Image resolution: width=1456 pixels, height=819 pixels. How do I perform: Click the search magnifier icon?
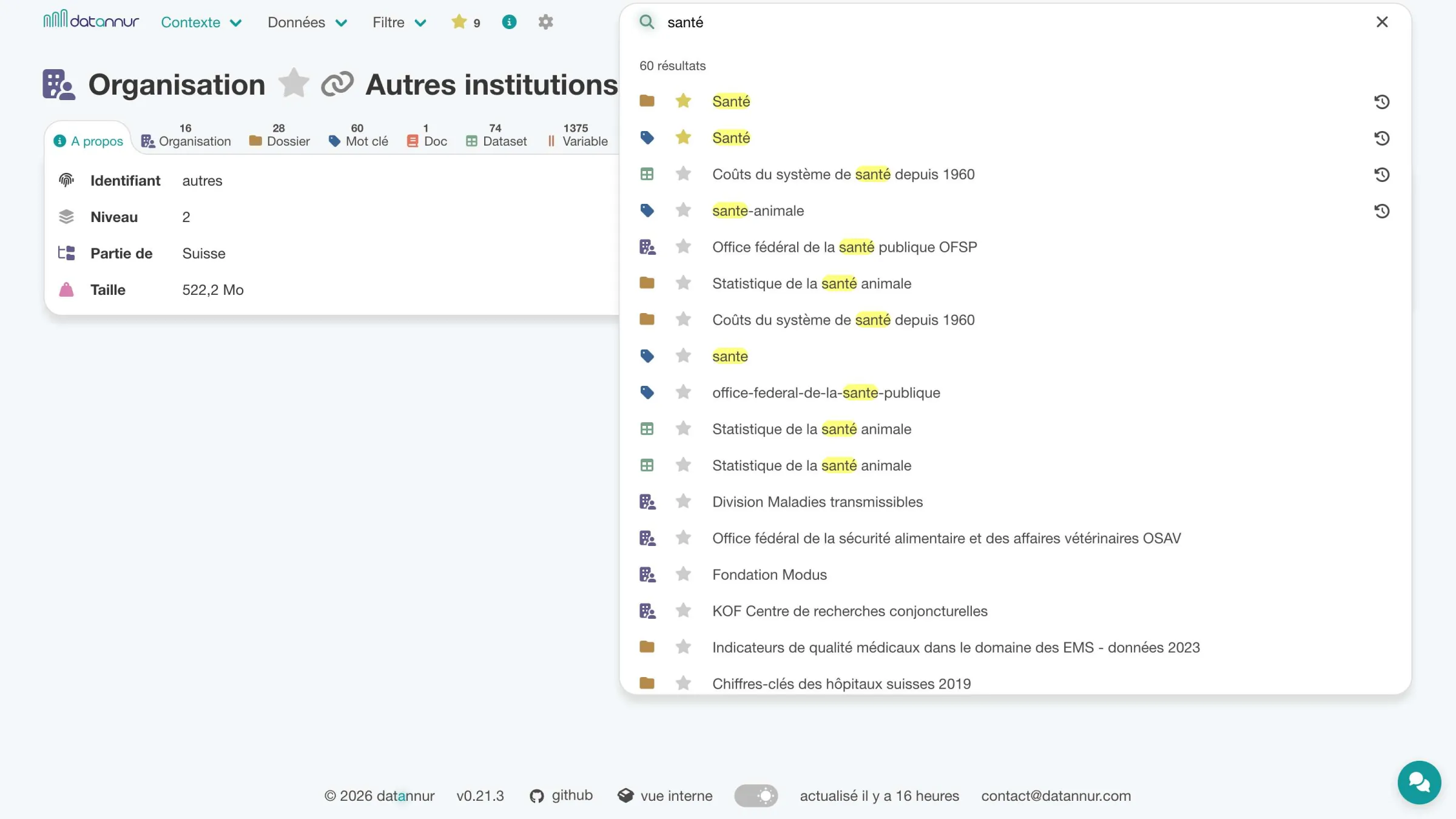pos(647,22)
